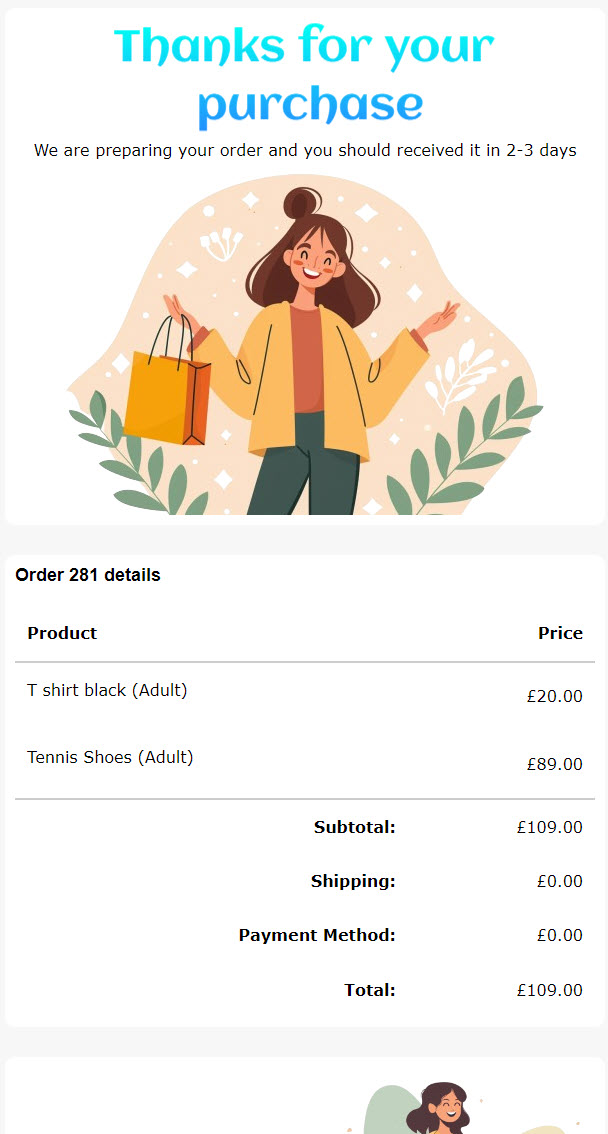The image size is (608, 1134).
Task: Click the 'Thanks for your purchase' heading
Action: (304, 75)
